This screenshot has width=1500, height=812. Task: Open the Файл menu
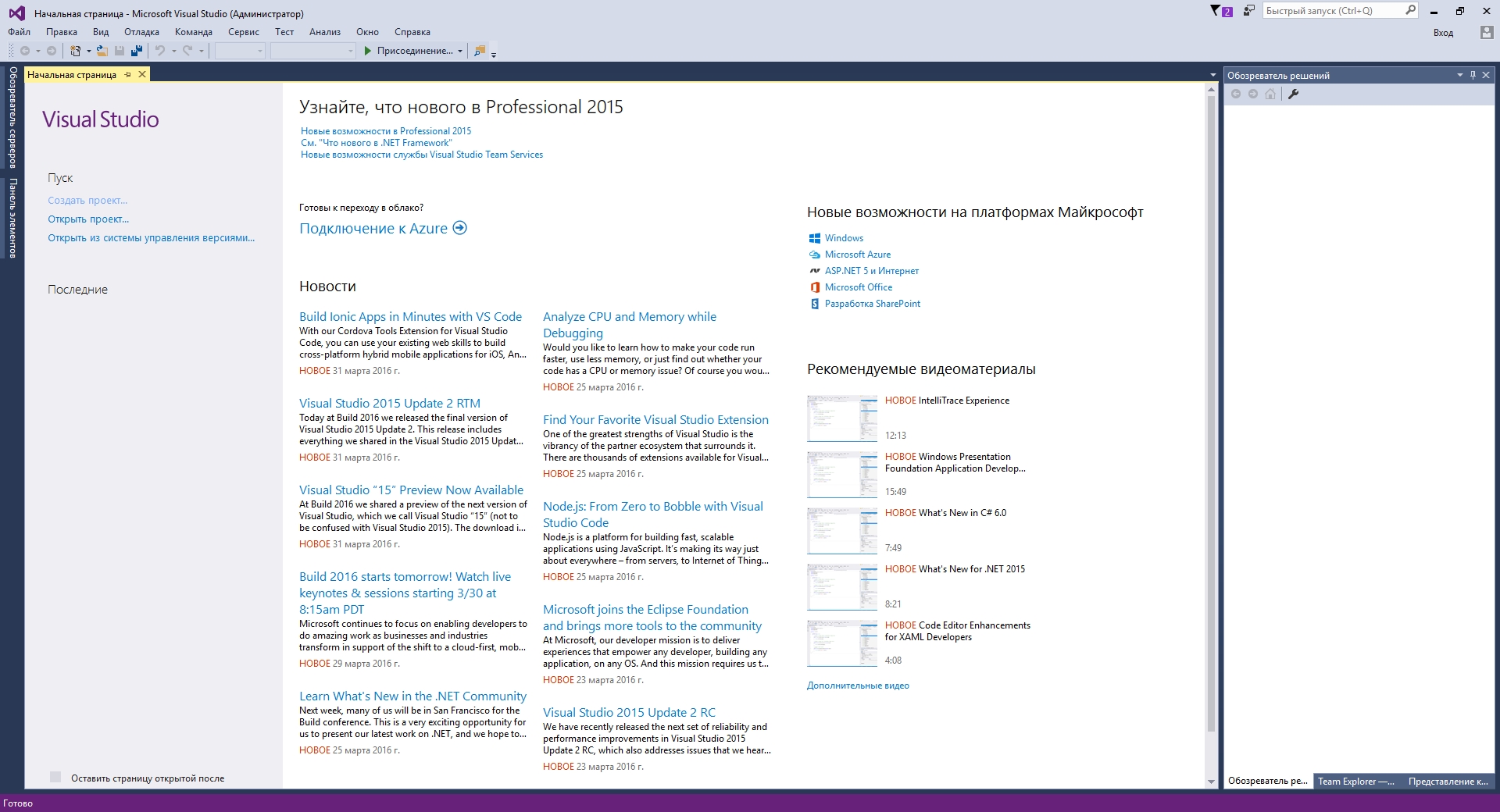(20, 32)
